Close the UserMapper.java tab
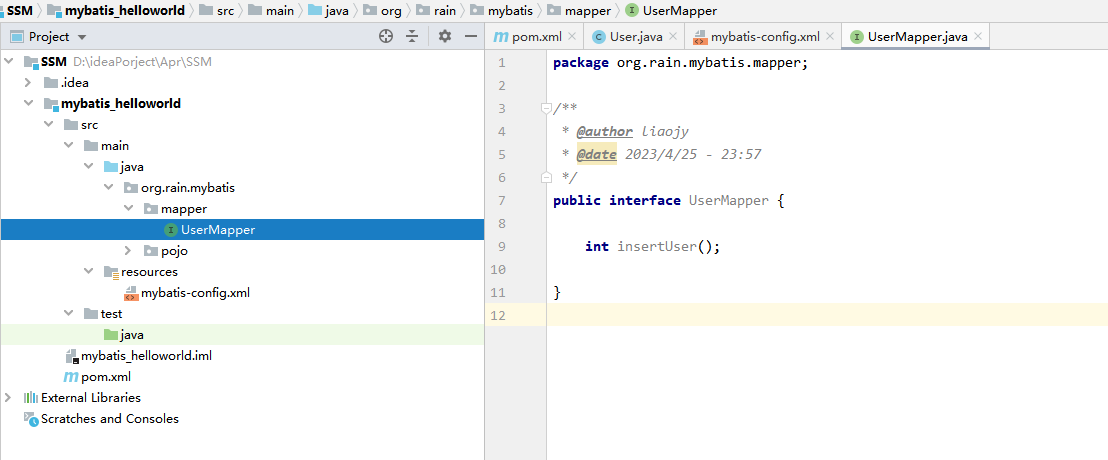Viewport: 1108px width, 460px height. (x=978, y=37)
